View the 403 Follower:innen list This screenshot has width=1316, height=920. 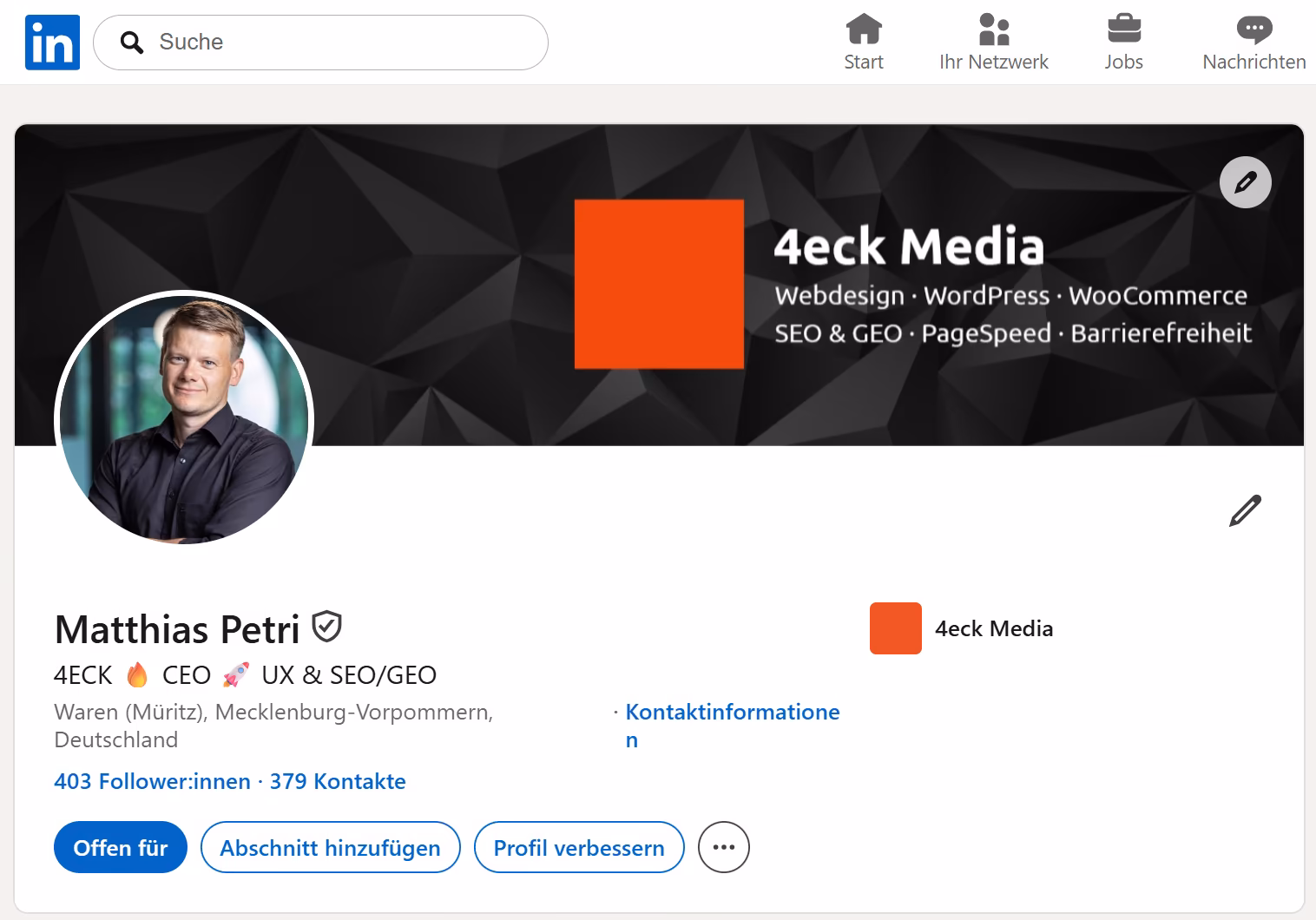coord(152,781)
